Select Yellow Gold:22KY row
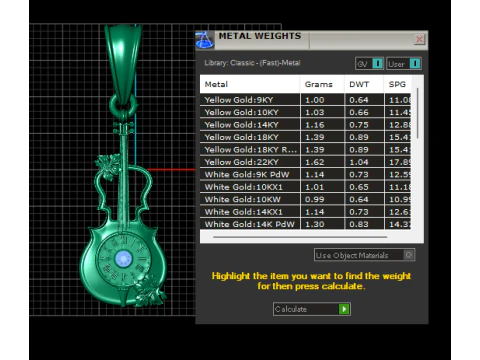Screen dimensions: 480x360 pyautogui.click(x=305, y=162)
